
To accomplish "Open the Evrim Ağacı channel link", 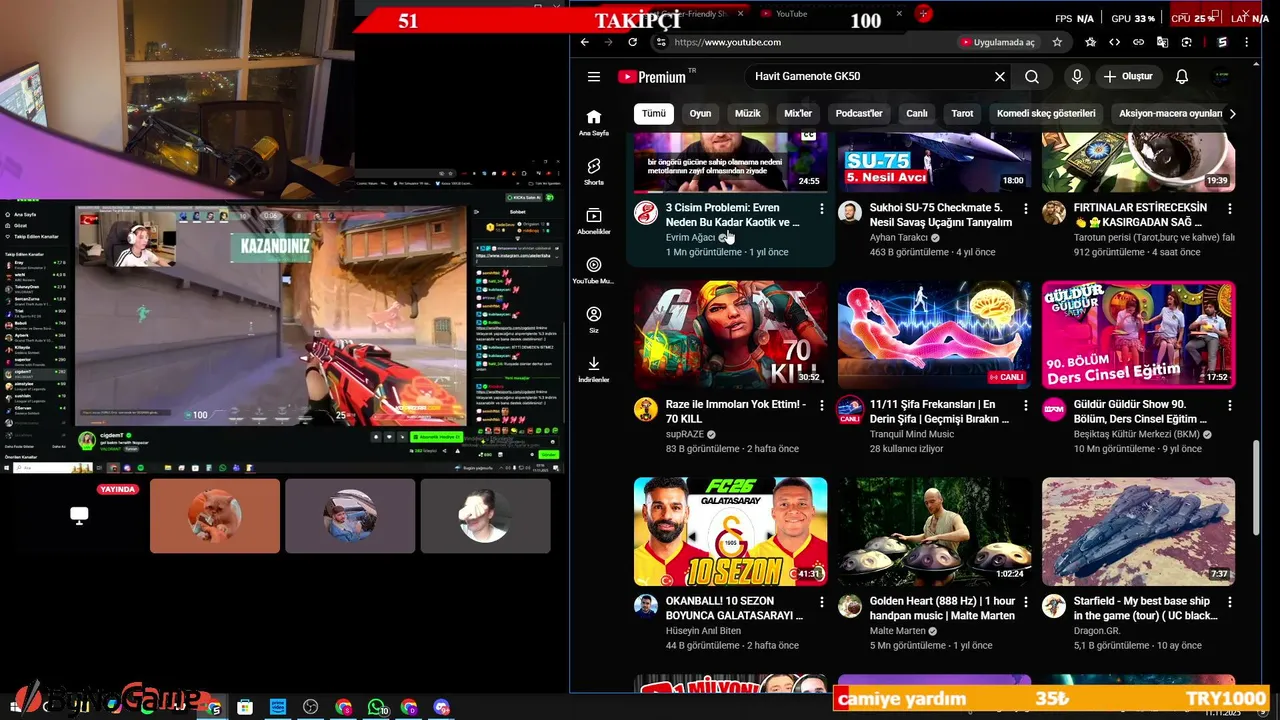I will pyautogui.click(x=691, y=238).
